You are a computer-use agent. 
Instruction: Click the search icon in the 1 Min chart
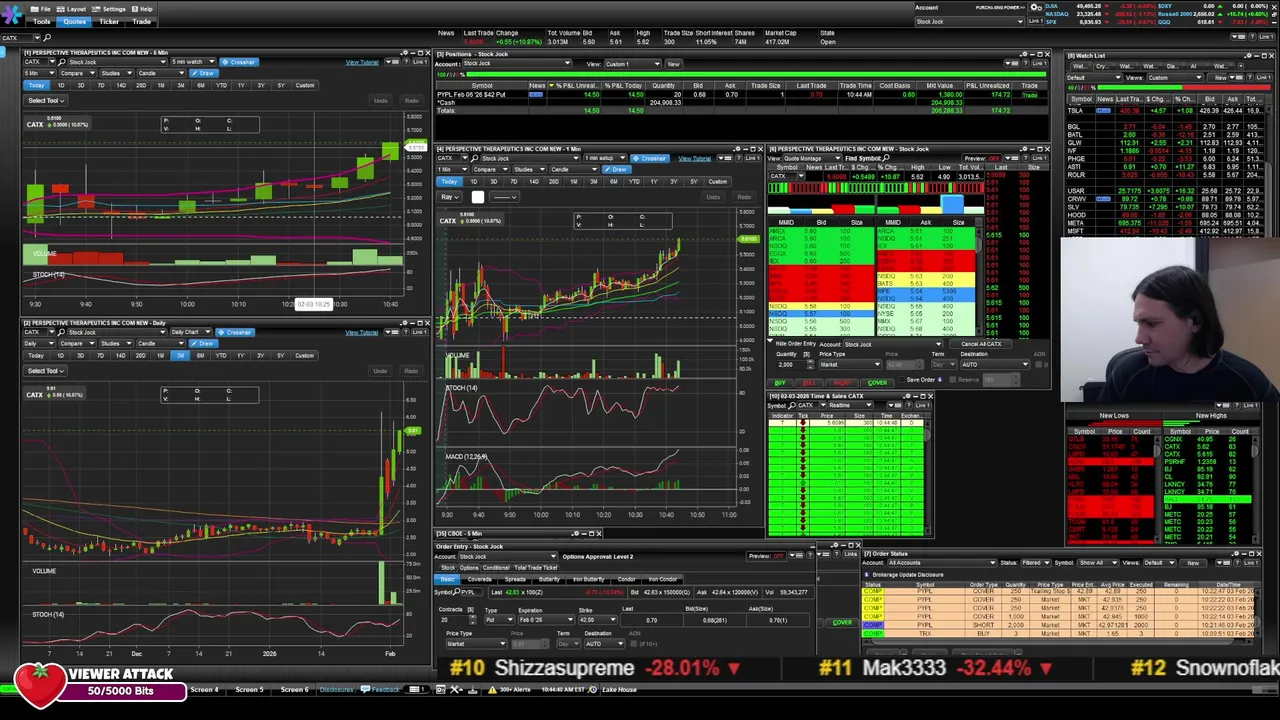tap(473, 158)
